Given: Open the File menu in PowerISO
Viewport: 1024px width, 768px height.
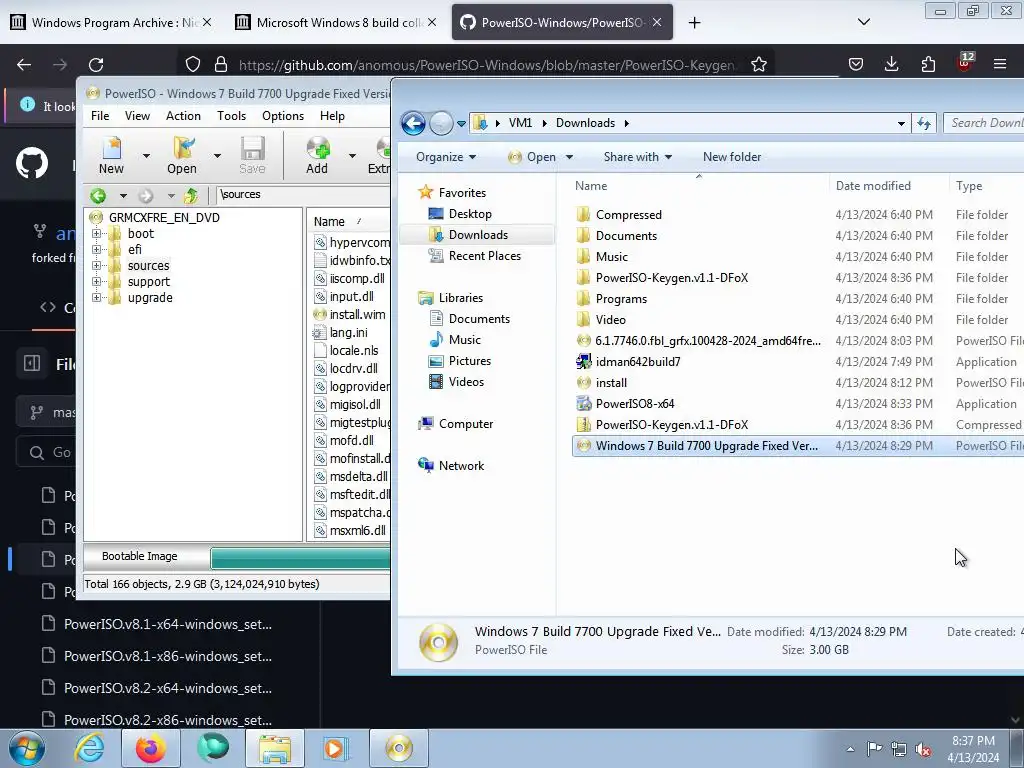Looking at the screenshot, I should pos(100,116).
